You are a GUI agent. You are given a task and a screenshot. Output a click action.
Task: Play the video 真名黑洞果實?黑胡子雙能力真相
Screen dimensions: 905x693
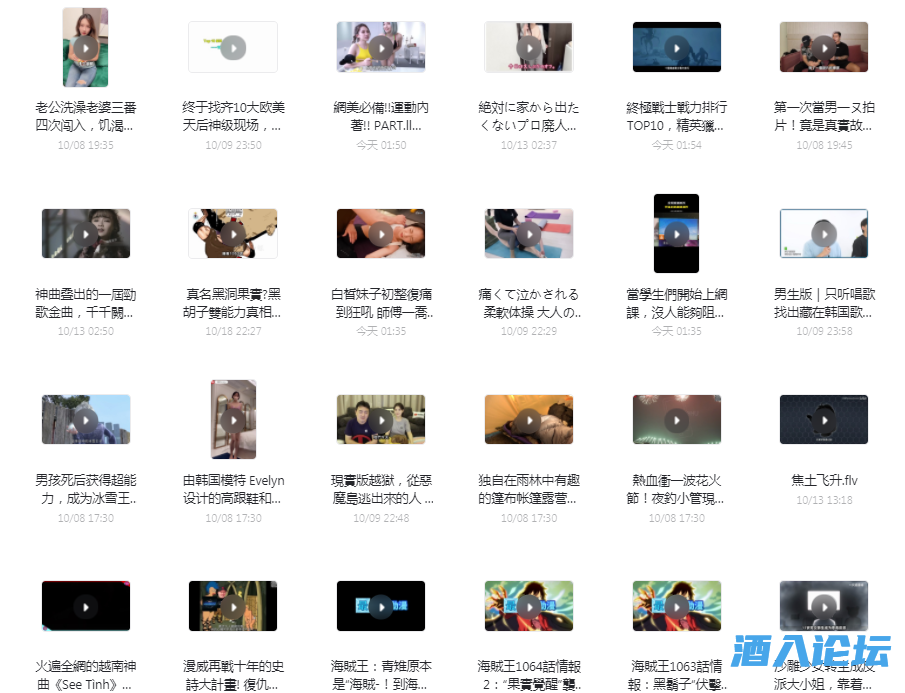pyautogui.click(x=233, y=234)
